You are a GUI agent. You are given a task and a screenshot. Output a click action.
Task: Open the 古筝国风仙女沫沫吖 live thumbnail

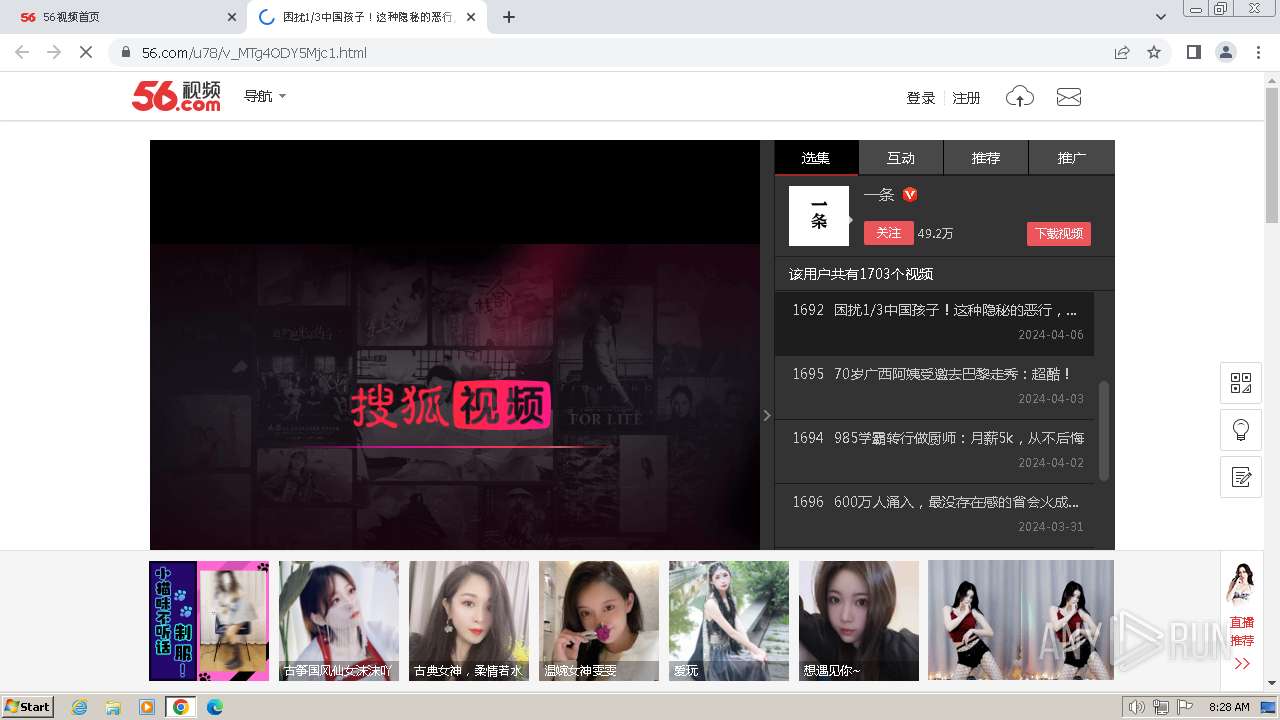pos(339,621)
